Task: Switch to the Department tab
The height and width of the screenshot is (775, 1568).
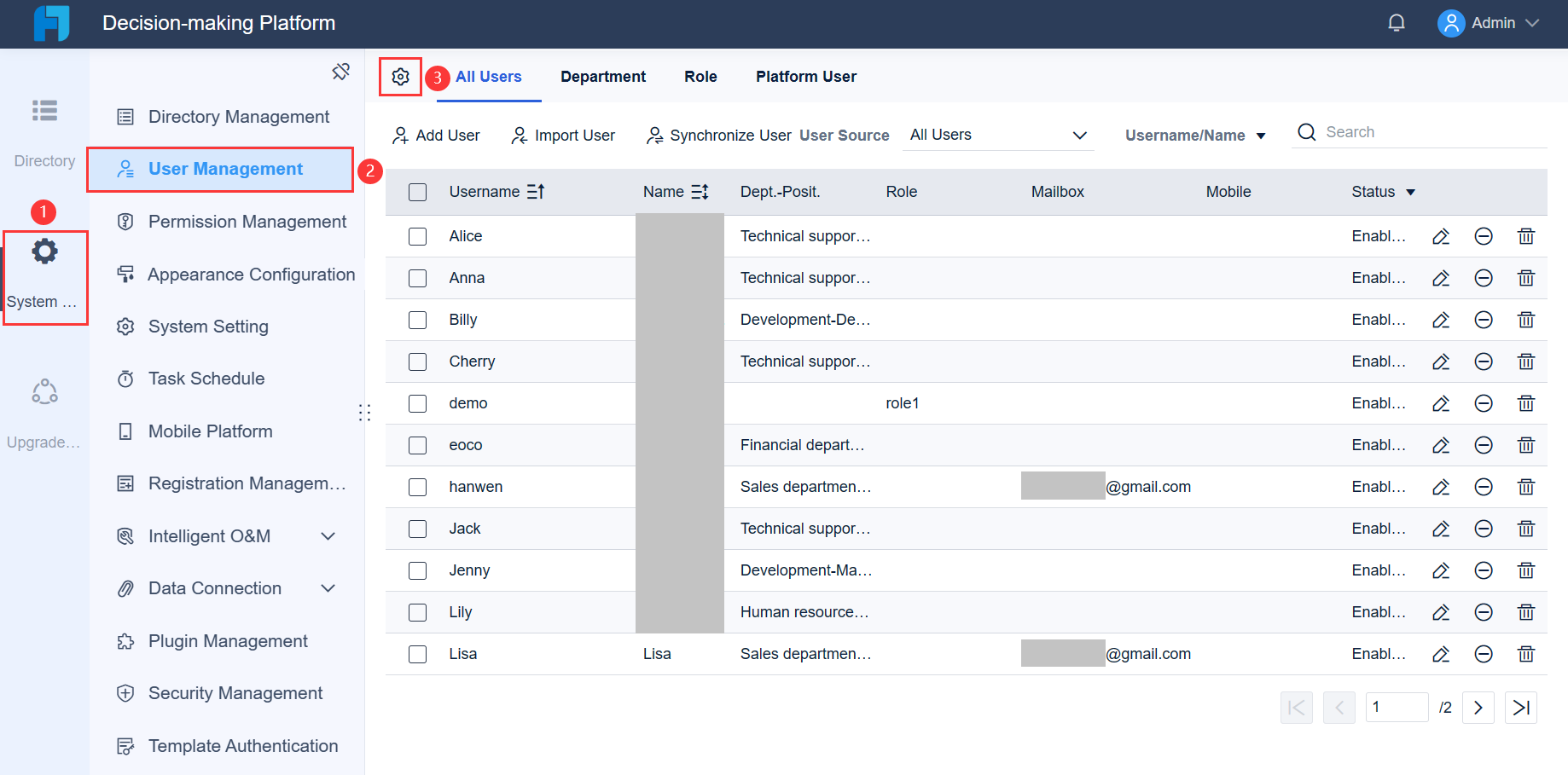Action: coord(602,76)
